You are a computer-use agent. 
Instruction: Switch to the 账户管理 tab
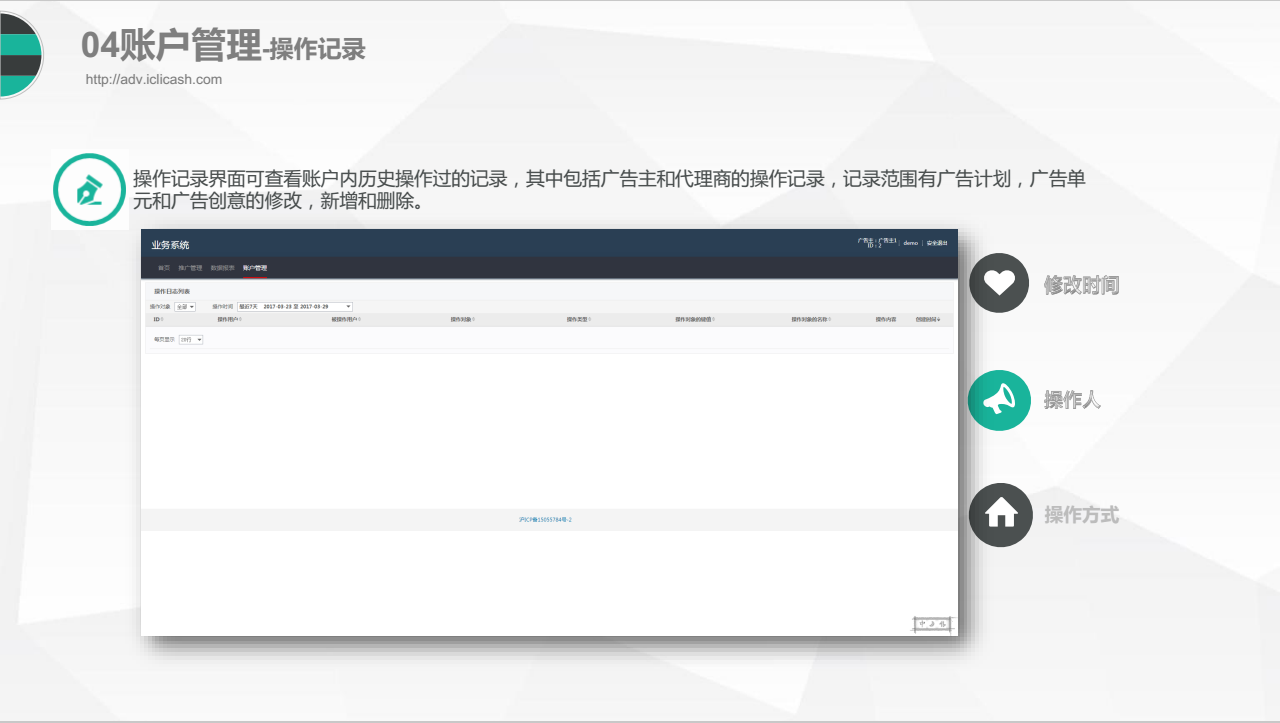pyautogui.click(x=255, y=268)
